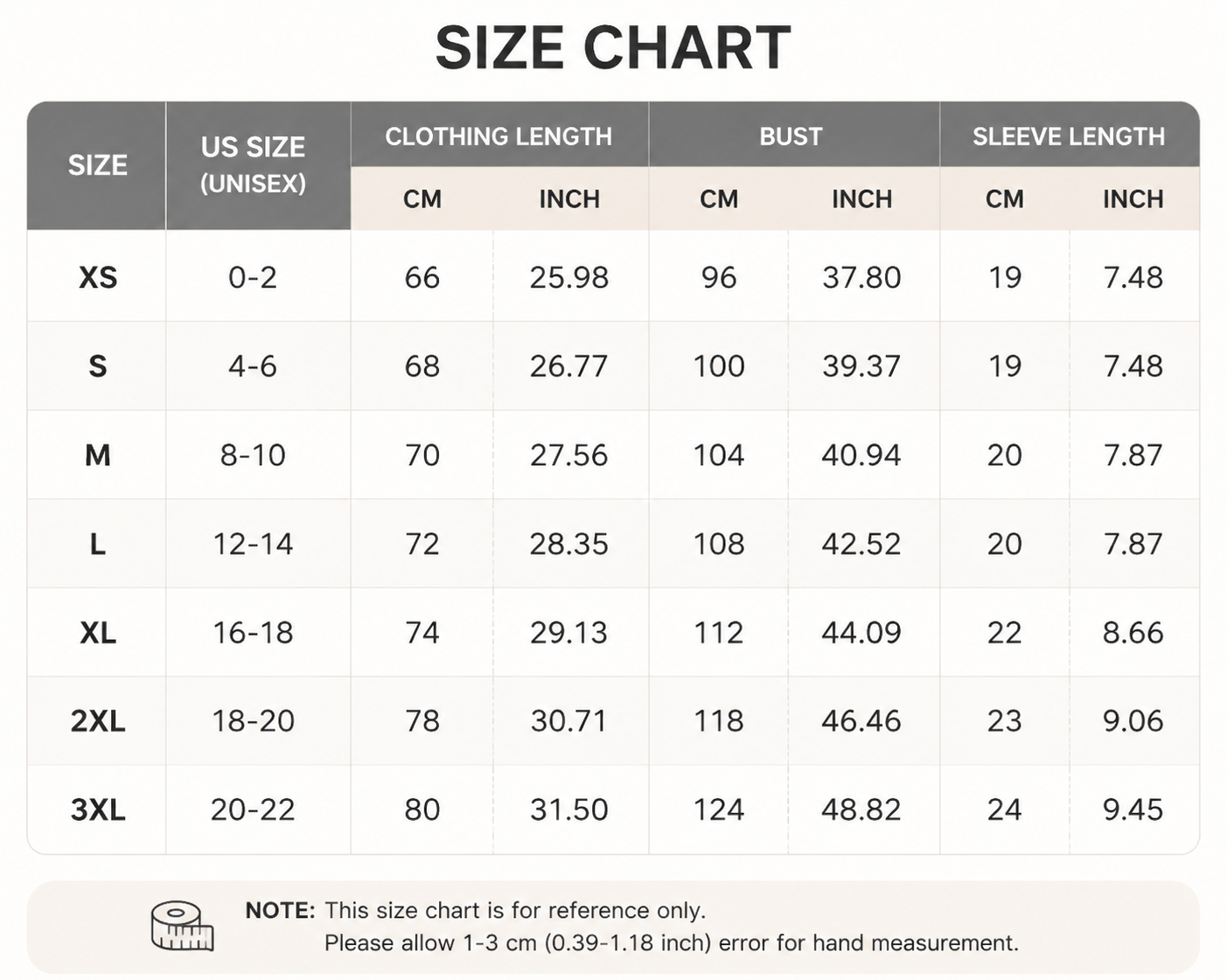The width and height of the screenshot is (1227, 980).
Task: Select the NOTE label text
Action: pos(280,910)
